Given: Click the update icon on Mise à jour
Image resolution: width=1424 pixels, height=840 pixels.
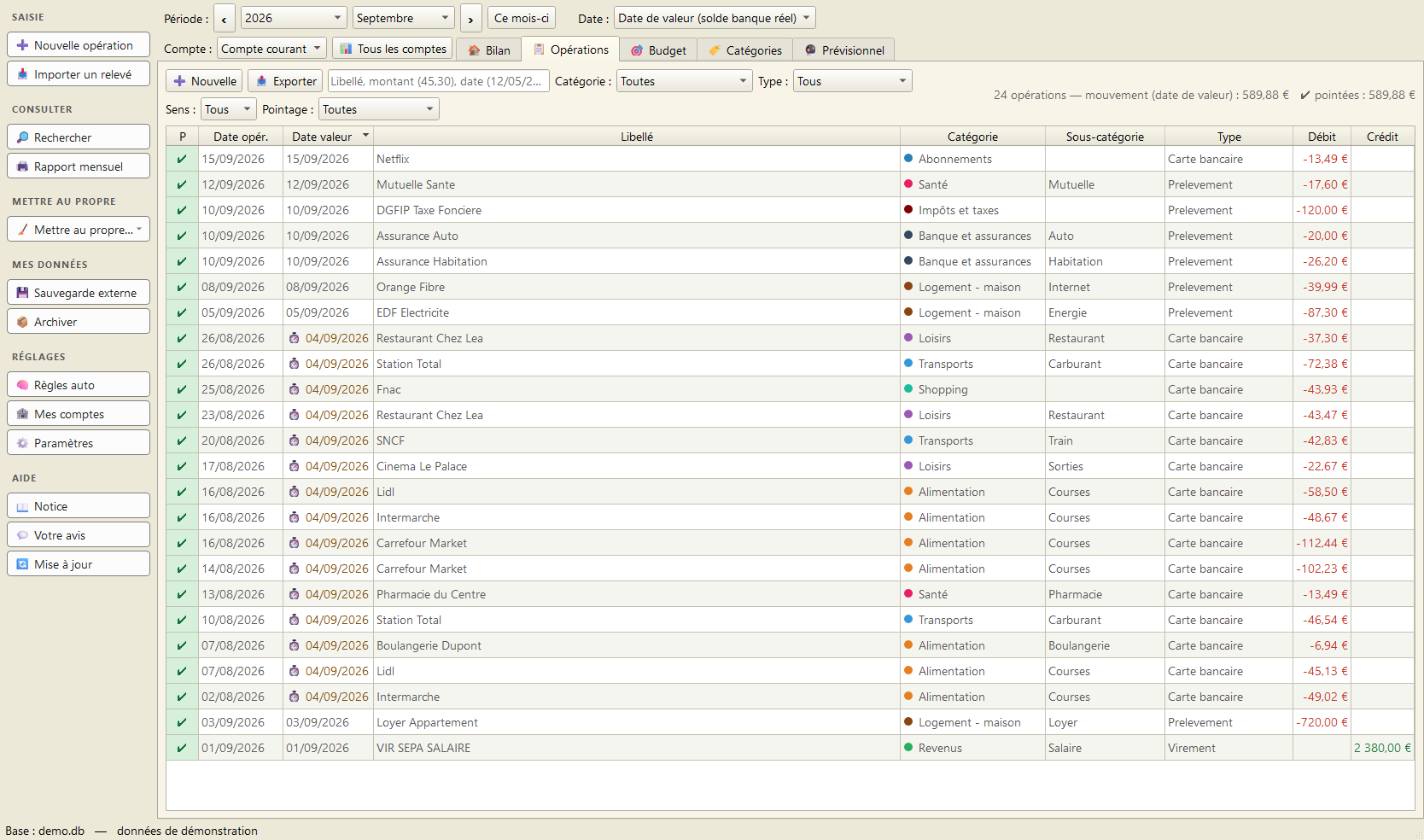Looking at the screenshot, I should point(22,564).
